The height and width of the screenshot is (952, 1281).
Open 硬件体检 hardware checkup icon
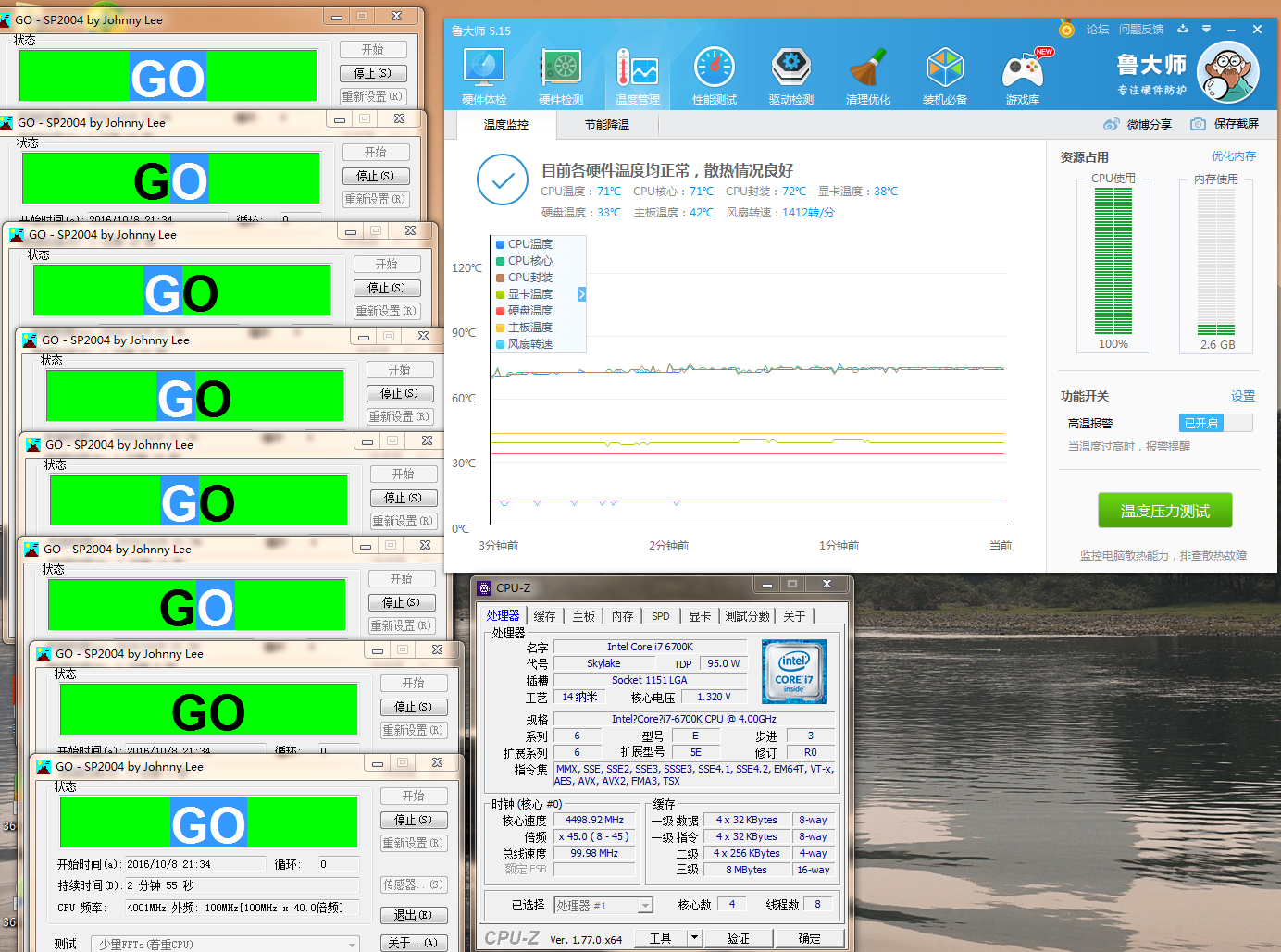click(484, 77)
